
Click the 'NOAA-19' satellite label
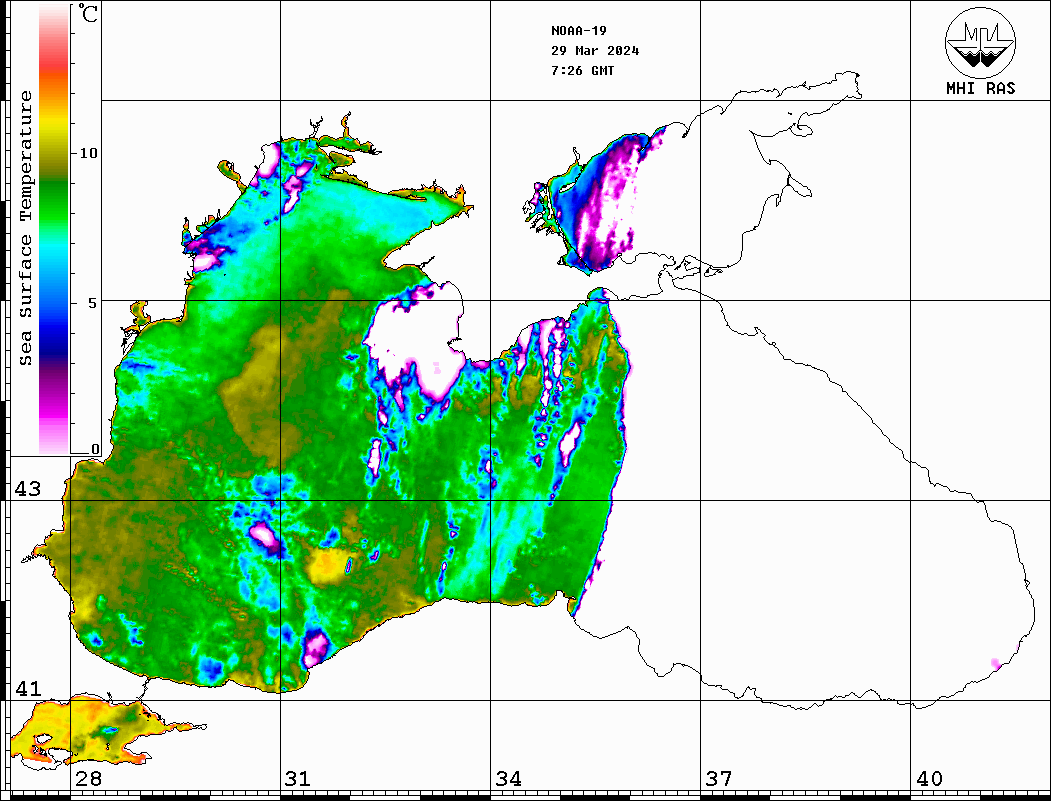pos(578,30)
